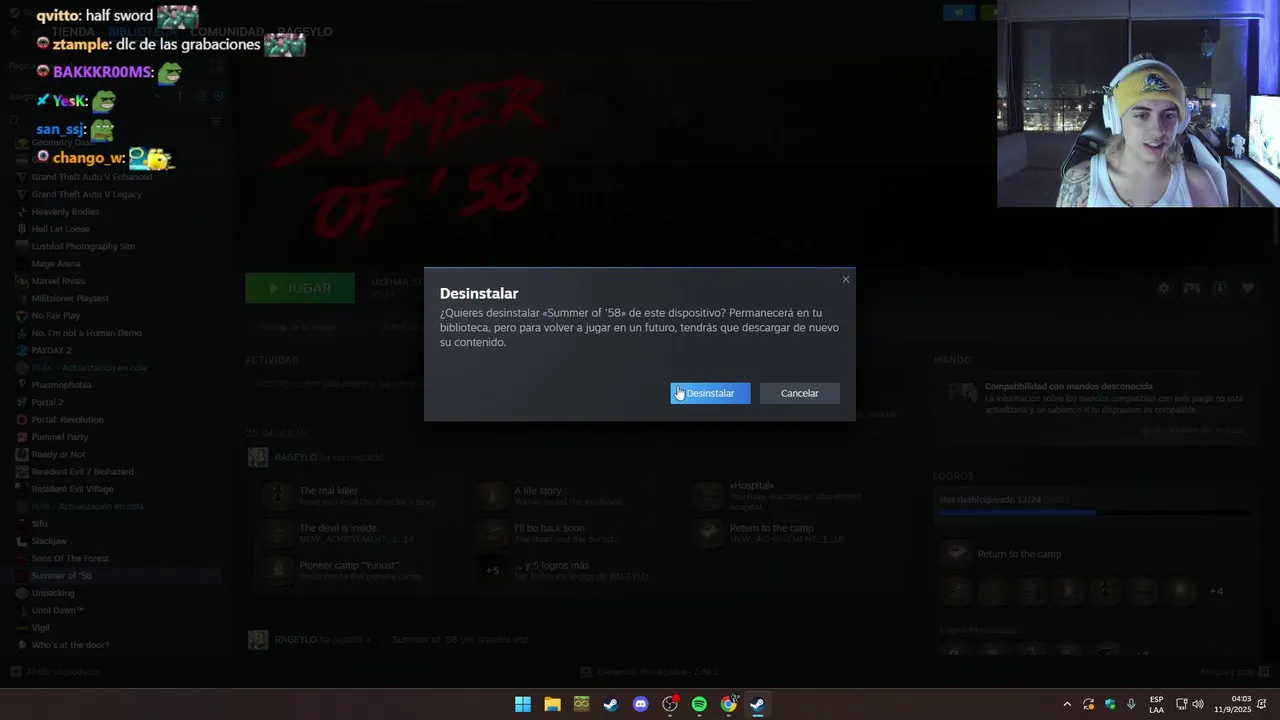Show hidden system tray icons
Viewport: 1280px width, 720px height.
coord(1067,704)
